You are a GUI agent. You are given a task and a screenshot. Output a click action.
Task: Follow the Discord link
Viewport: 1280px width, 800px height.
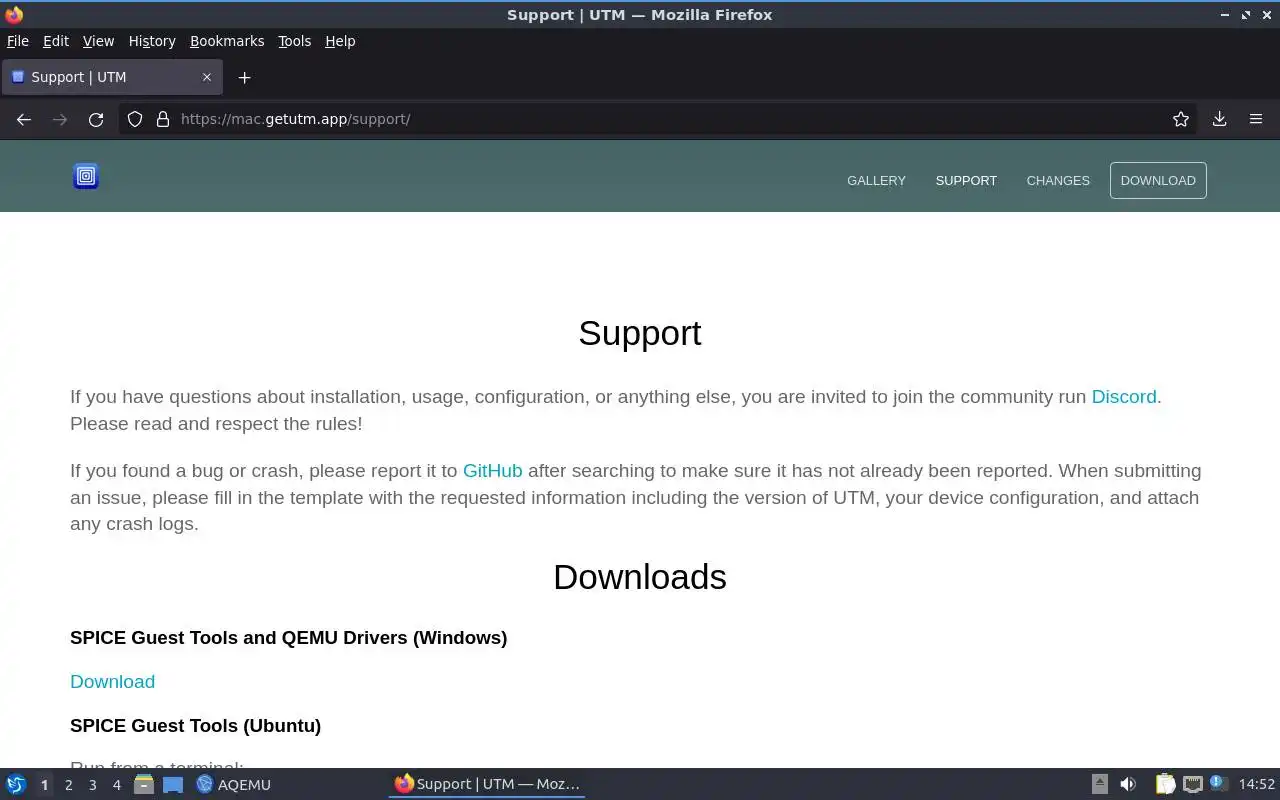pos(1124,397)
